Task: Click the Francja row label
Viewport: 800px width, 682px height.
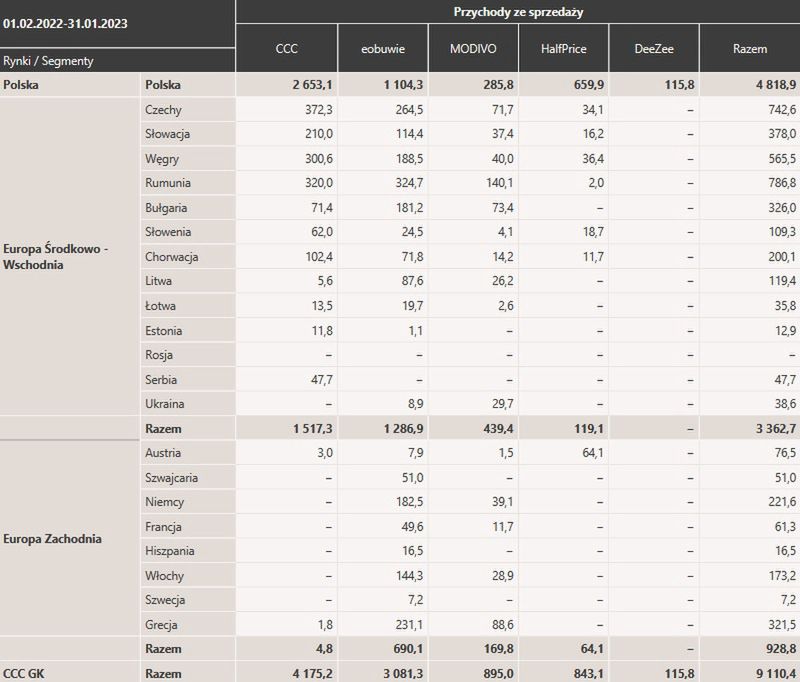Action: 163,526
